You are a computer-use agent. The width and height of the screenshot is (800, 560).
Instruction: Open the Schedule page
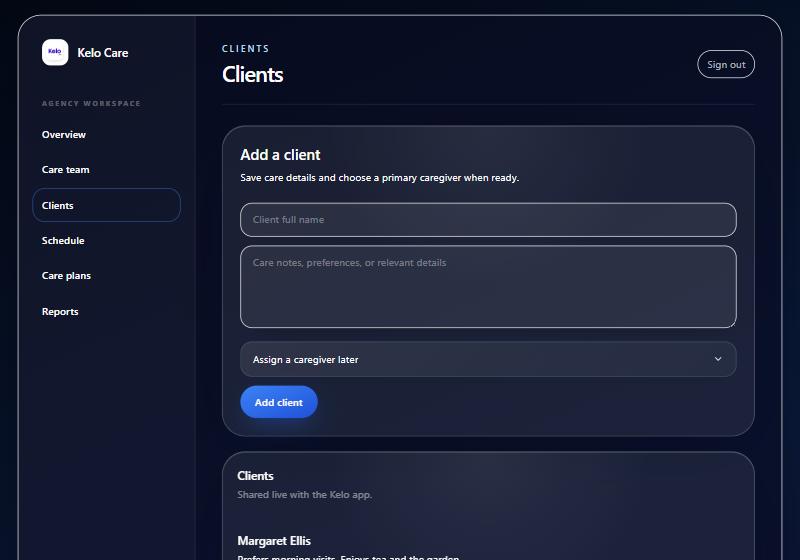point(63,240)
